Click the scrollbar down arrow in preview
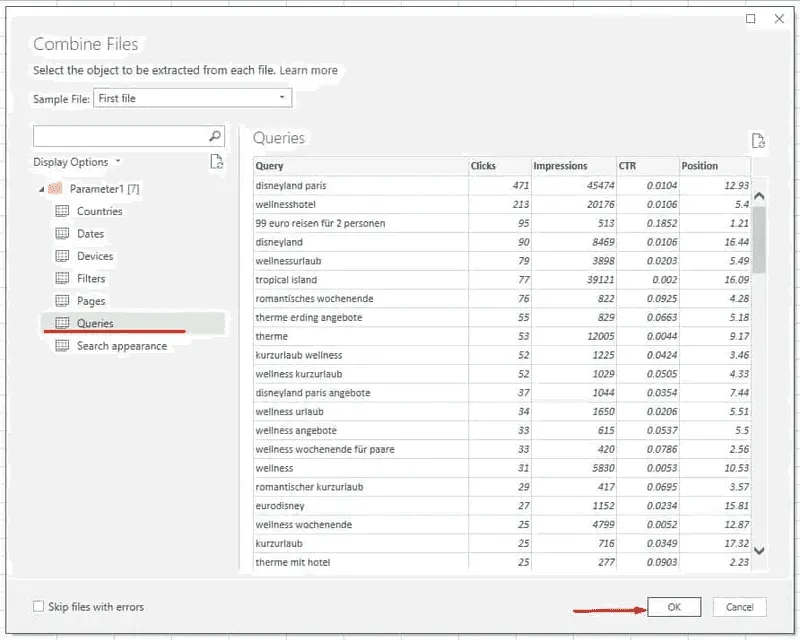The width and height of the screenshot is (800, 640). [x=758, y=550]
